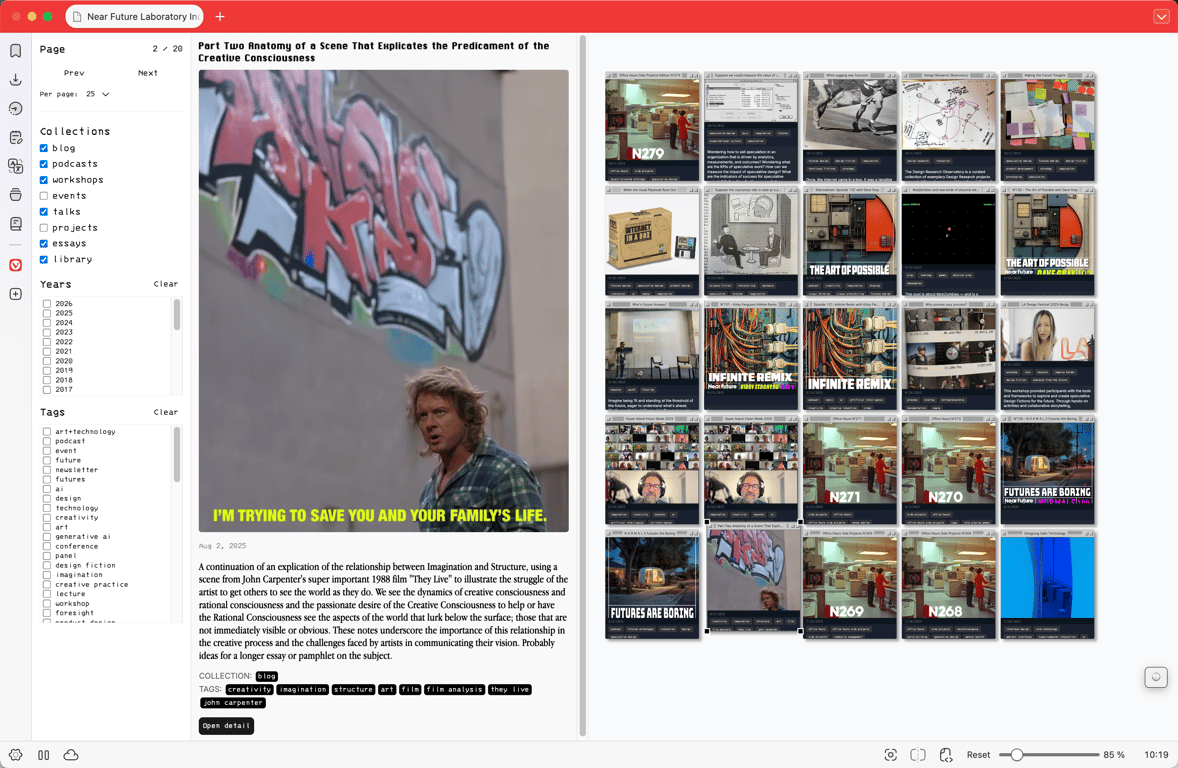
Task: Open the N268 thumbnail card
Action: click(949, 585)
